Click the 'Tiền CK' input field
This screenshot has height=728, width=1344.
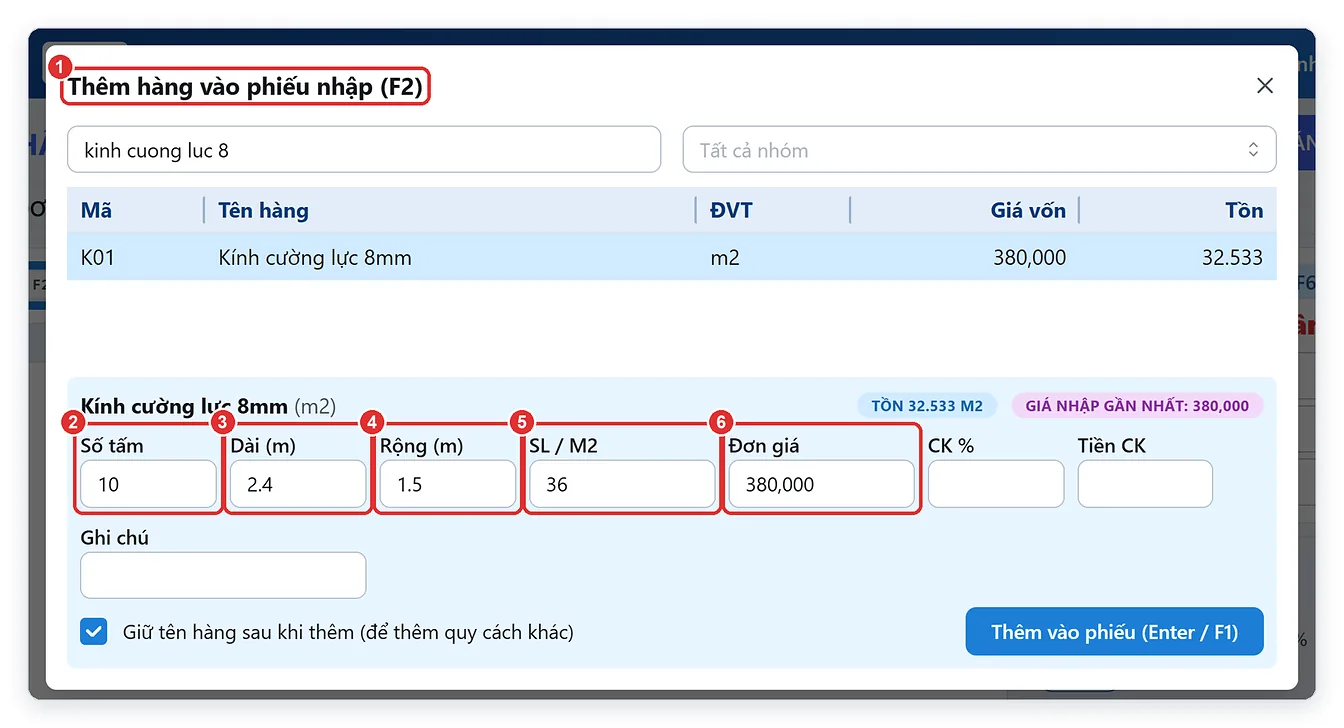point(1145,484)
